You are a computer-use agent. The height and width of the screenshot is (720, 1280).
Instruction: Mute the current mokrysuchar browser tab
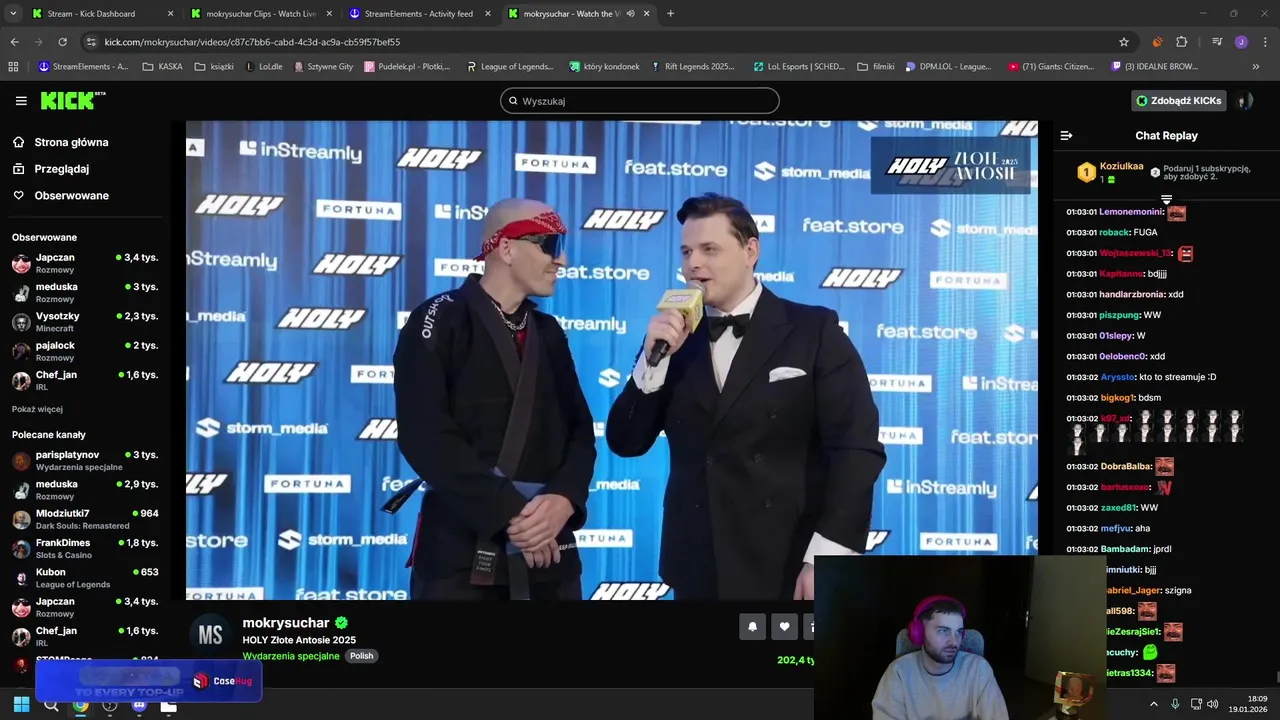point(630,14)
